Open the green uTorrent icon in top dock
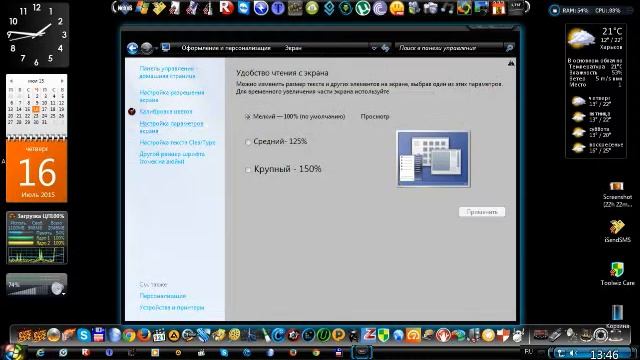The width and height of the screenshot is (640, 360). 363,8
